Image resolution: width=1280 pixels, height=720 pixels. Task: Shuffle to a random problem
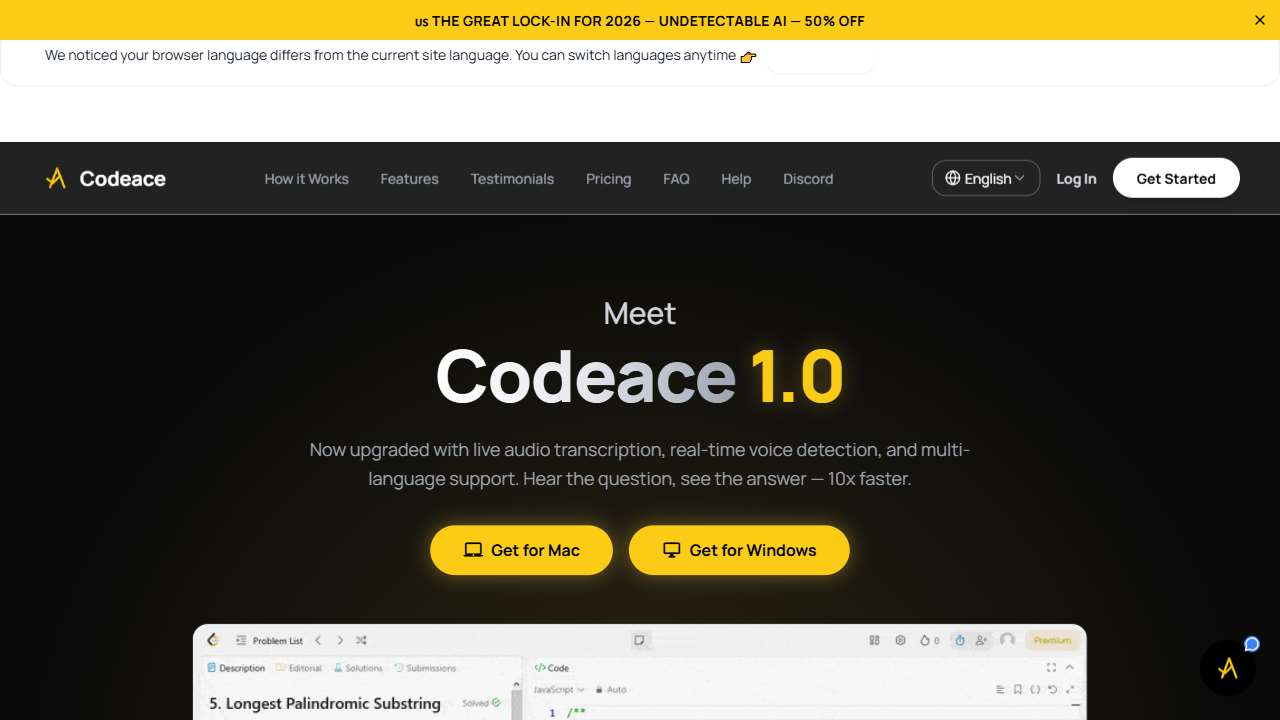coord(360,640)
